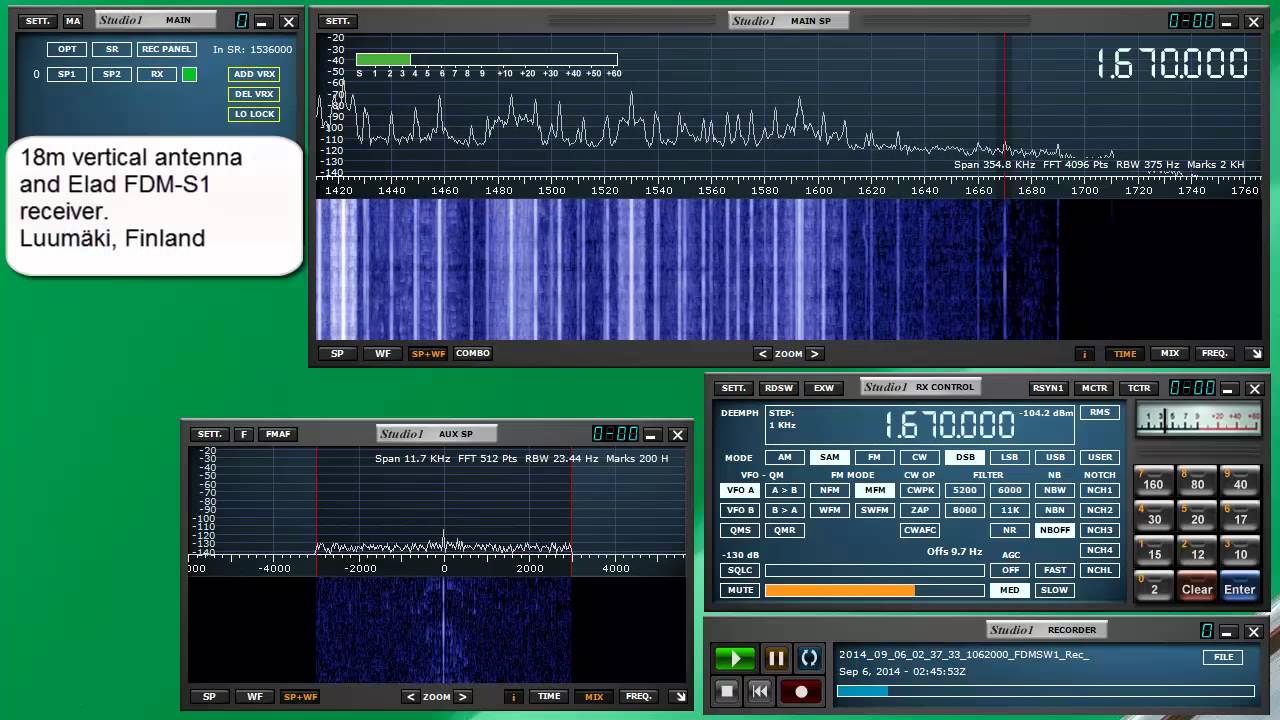Image resolution: width=1280 pixels, height=720 pixels.
Task: Enable DSB mode
Action: point(965,457)
